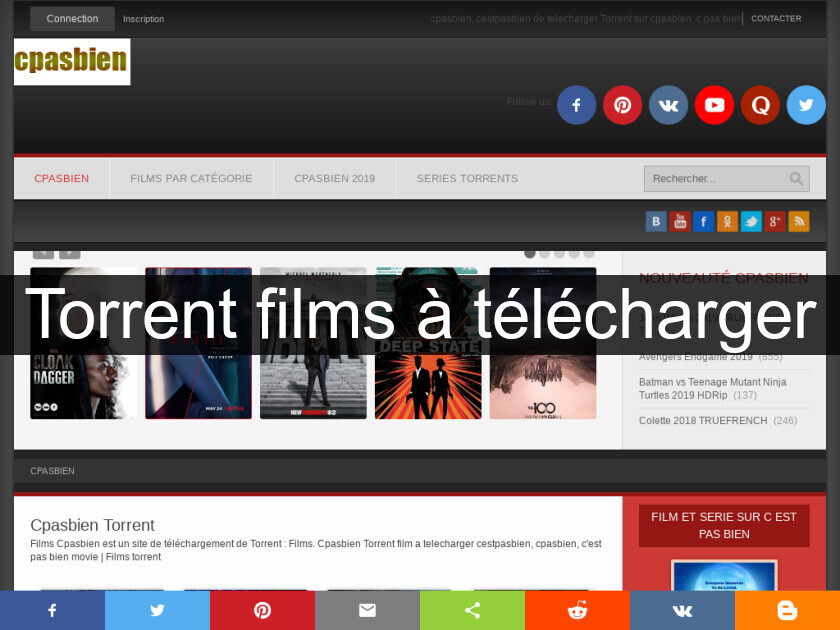Click the small Google Plus icon
The height and width of the screenshot is (630, 840).
click(x=775, y=221)
